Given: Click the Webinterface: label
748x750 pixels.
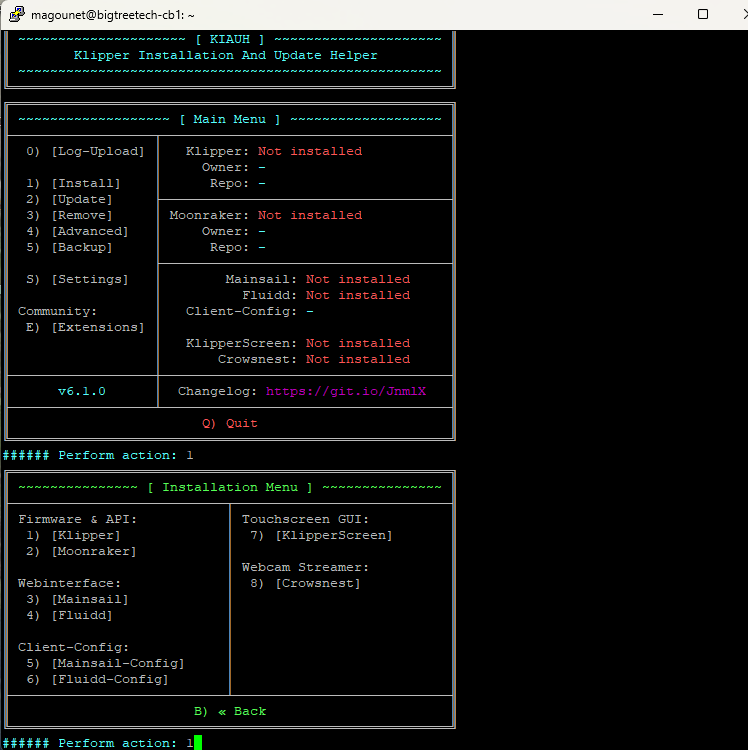Looking at the screenshot, I should pyautogui.click(x=69, y=584).
